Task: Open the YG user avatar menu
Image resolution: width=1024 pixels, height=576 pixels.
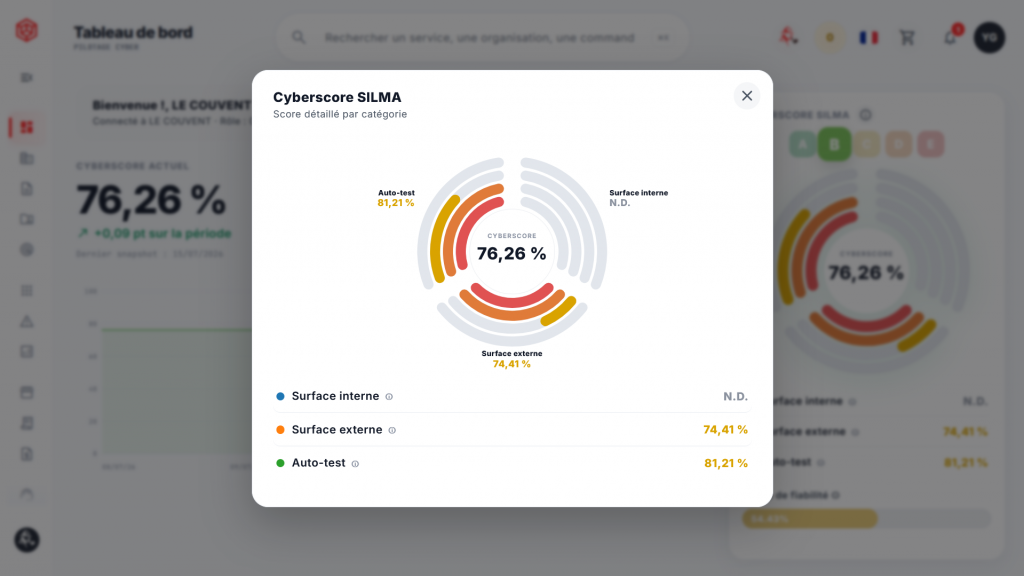Action: (989, 37)
